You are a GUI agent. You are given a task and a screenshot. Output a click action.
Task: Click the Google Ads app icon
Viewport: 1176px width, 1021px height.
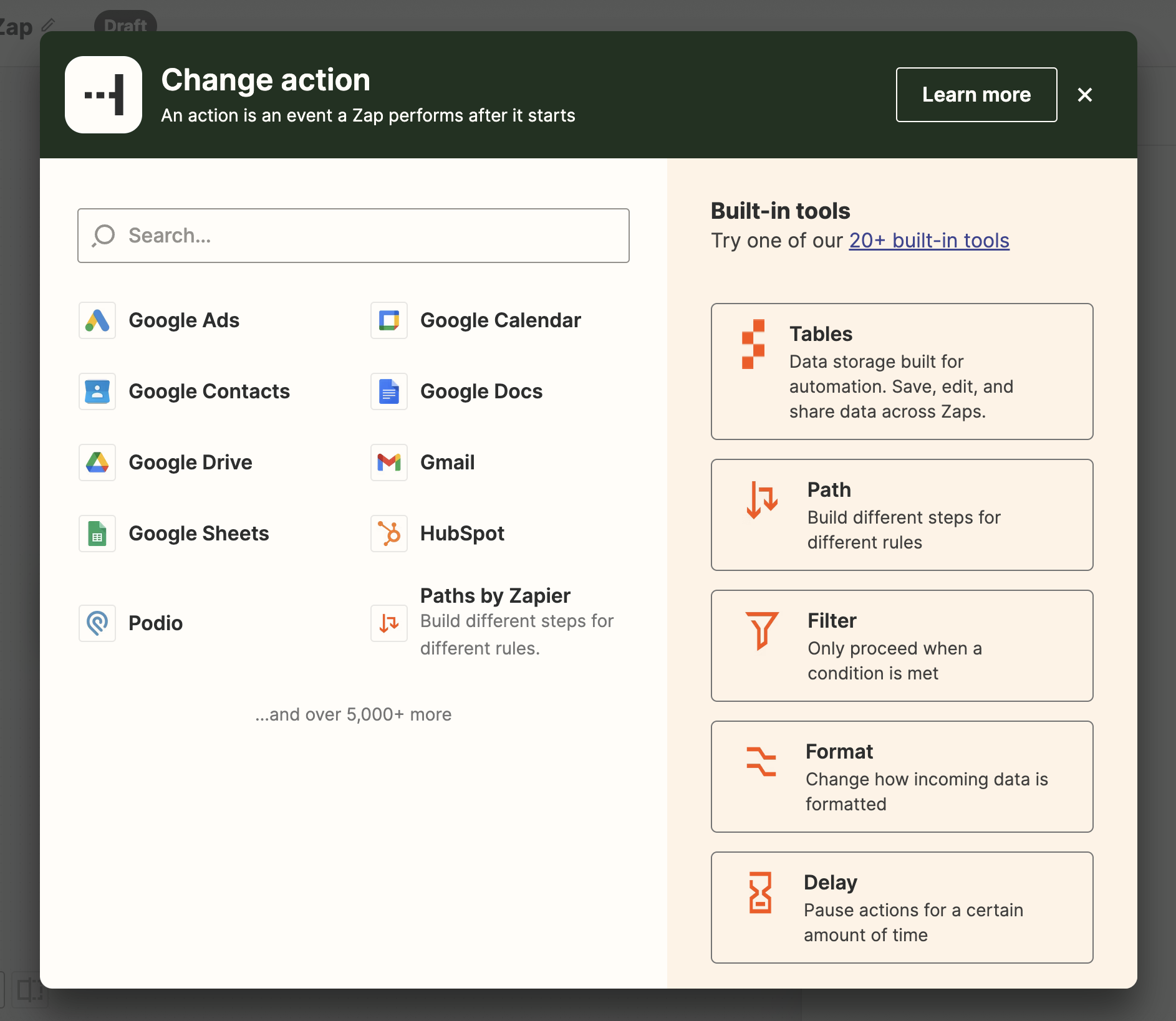tap(97, 320)
